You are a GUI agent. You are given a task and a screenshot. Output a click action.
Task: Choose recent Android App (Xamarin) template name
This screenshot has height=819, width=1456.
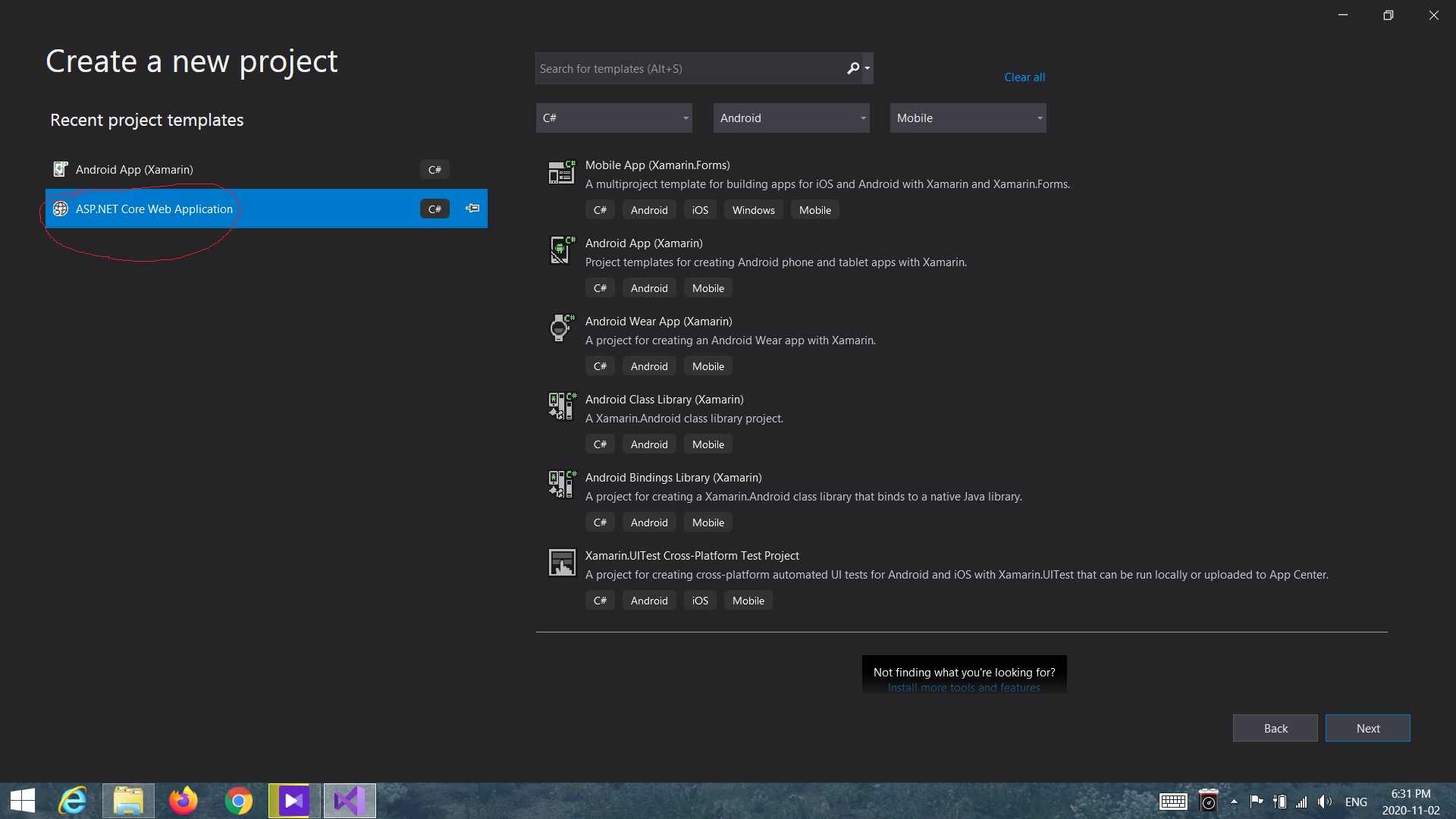click(x=134, y=170)
